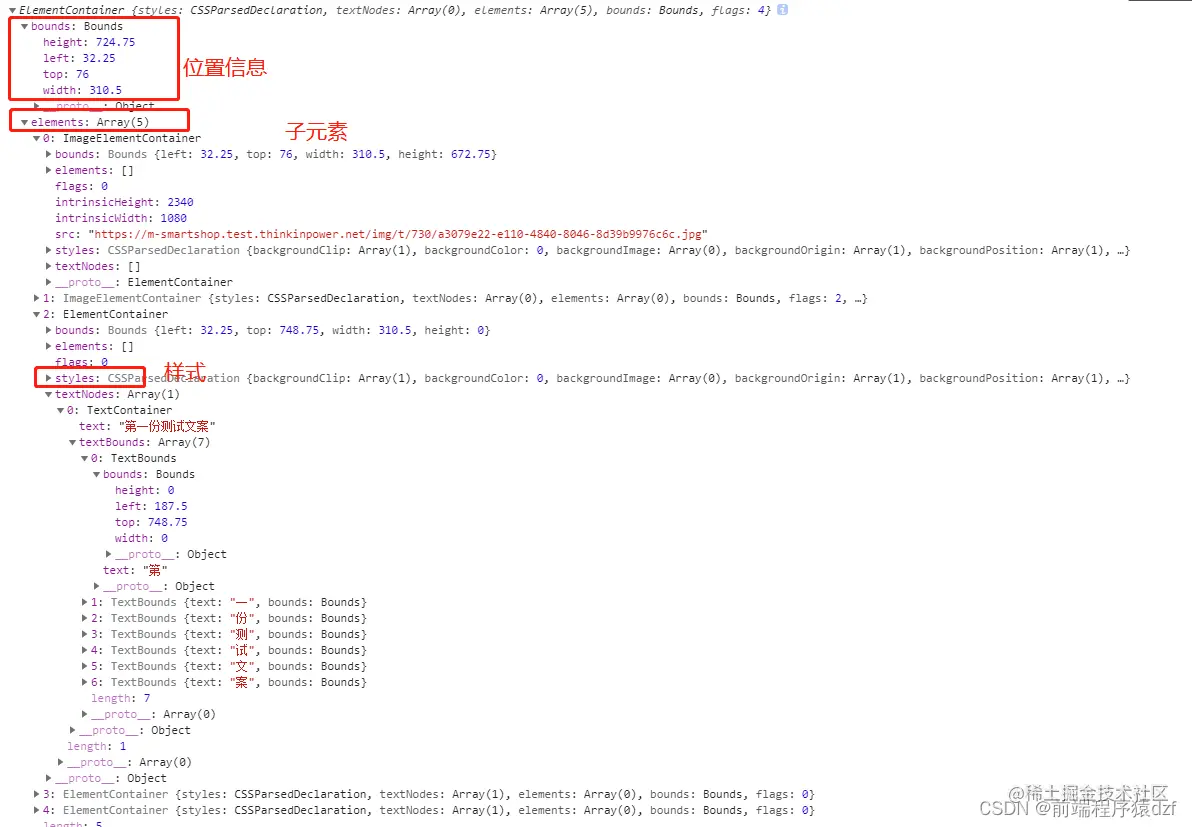
Task: Collapse the root ElementContainer object
Action: coord(12,11)
